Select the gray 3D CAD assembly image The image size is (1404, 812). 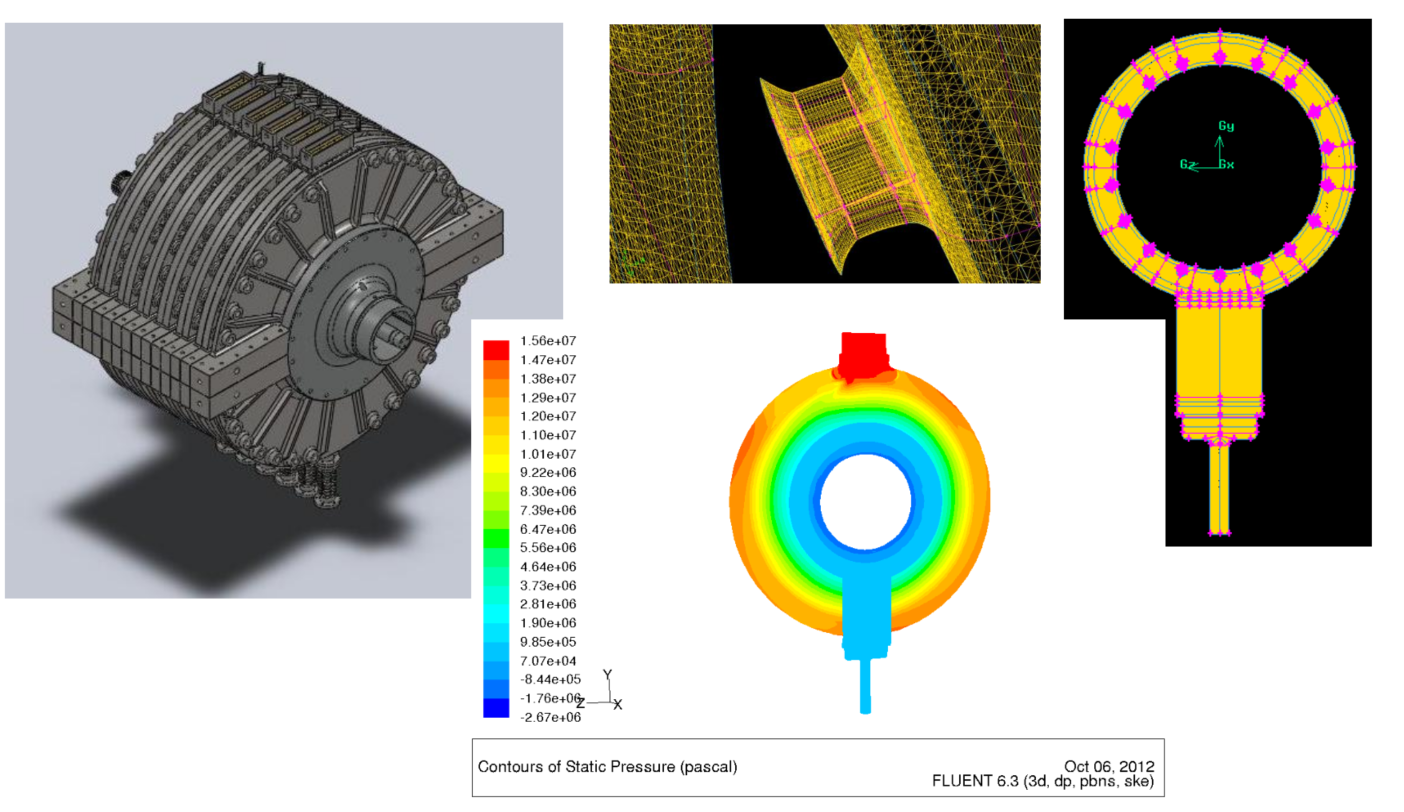tap(284, 310)
